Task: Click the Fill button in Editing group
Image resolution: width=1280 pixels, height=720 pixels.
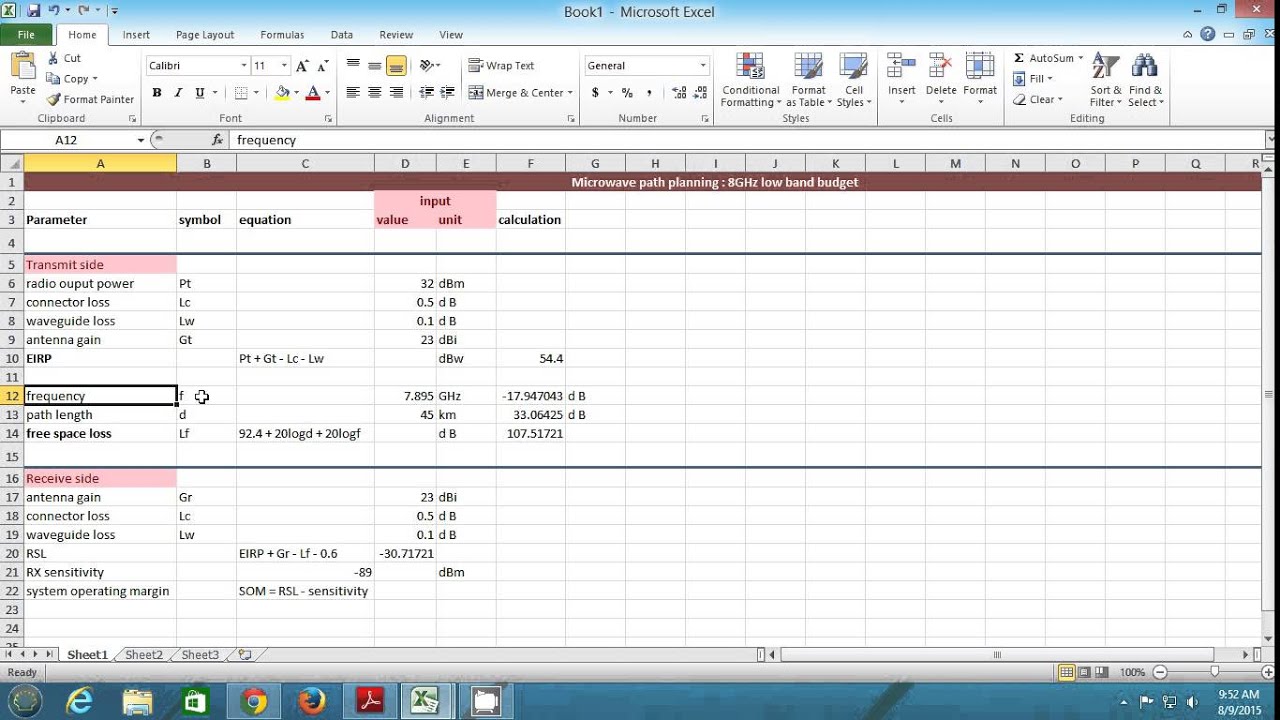Action: pos(1033,79)
